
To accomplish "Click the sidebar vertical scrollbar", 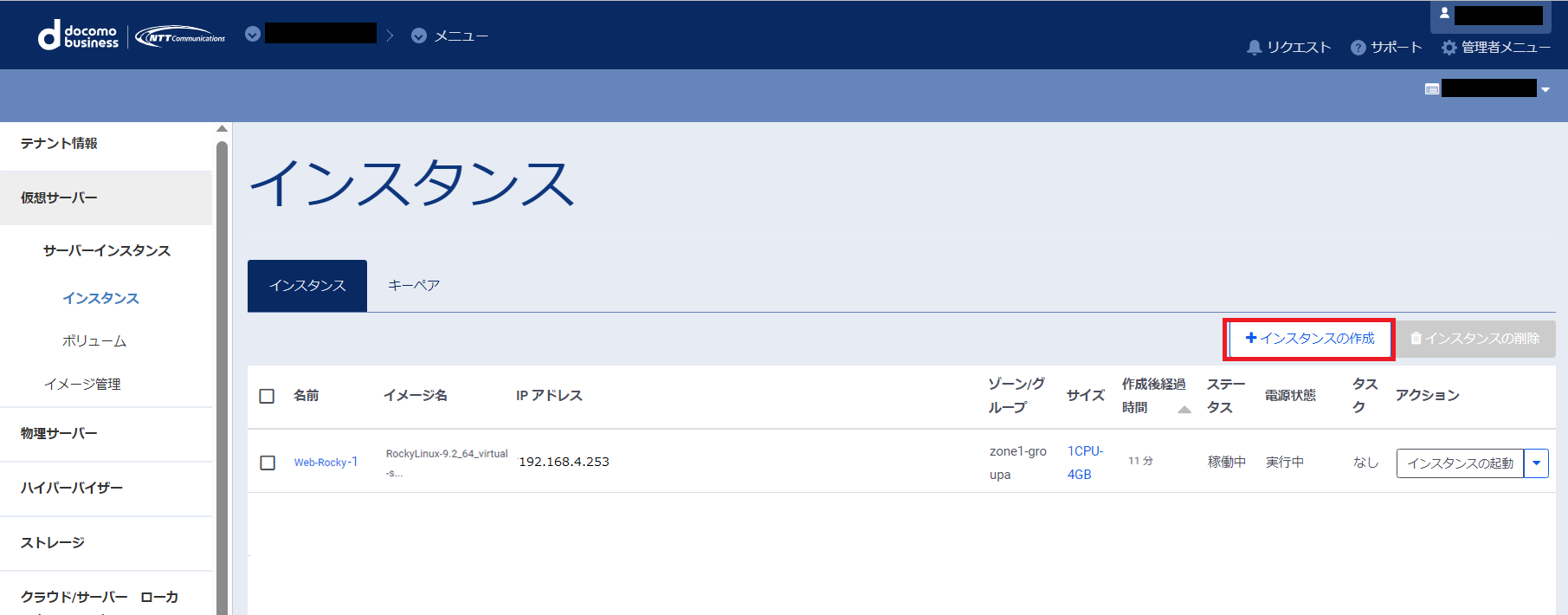I will click(222, 377).
